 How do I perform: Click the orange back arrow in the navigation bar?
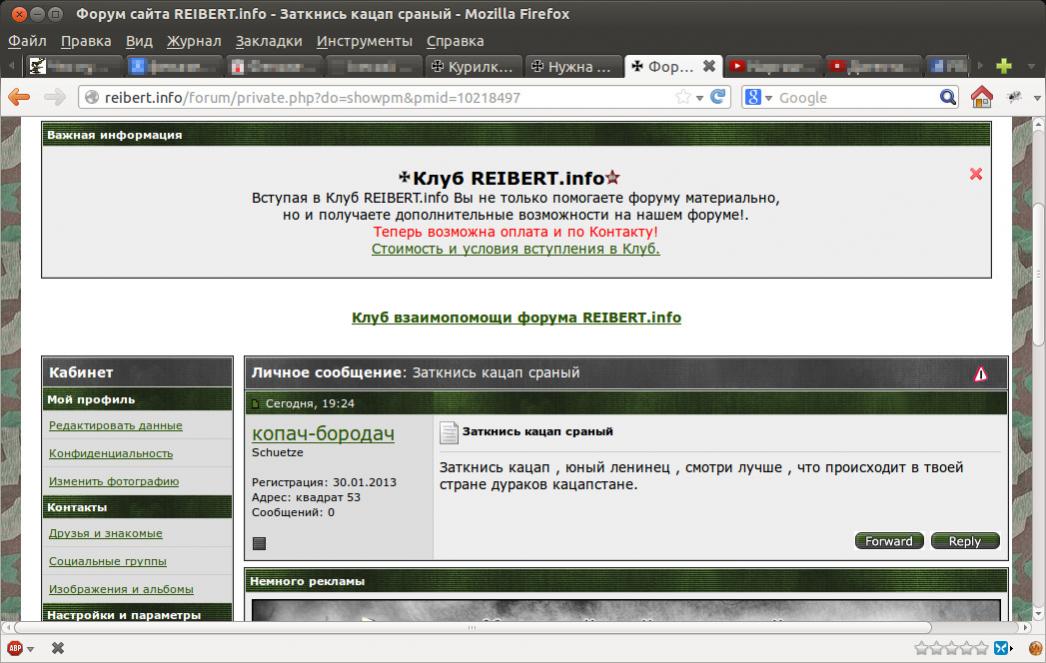click(x=19, y=97)
